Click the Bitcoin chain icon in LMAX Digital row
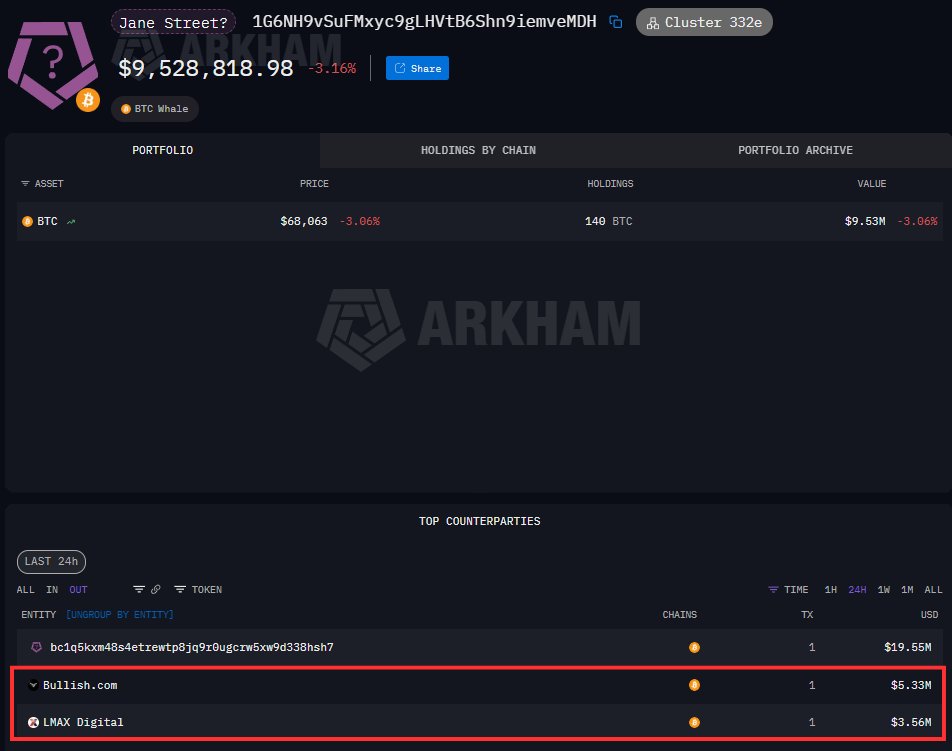Image resolution: width=952 pixels, height=751 pixels. click(694, 722)
